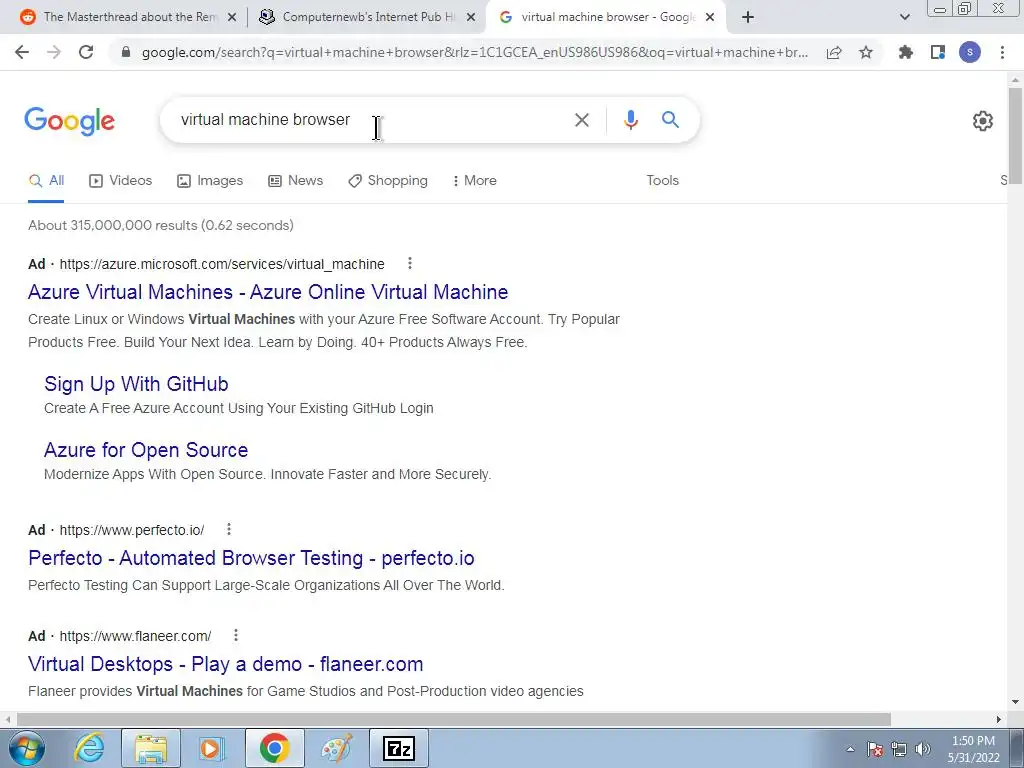1024x768 pixels.
Task: Click the Google logo
Action: click(70, 121)
